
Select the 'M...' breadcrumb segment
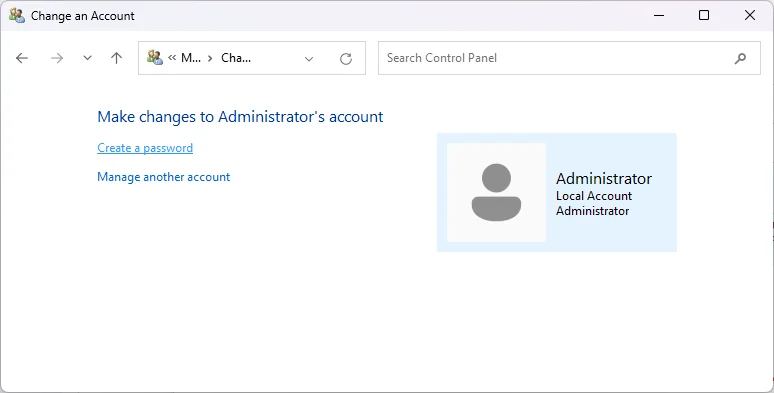point(191,58)
